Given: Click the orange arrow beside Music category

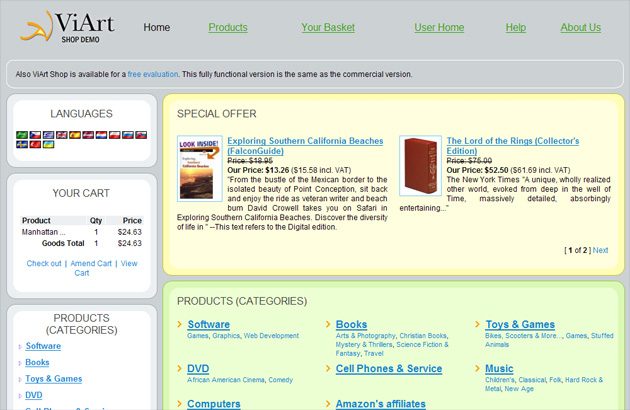Looking at the screenshot, I should coord(477,368).
